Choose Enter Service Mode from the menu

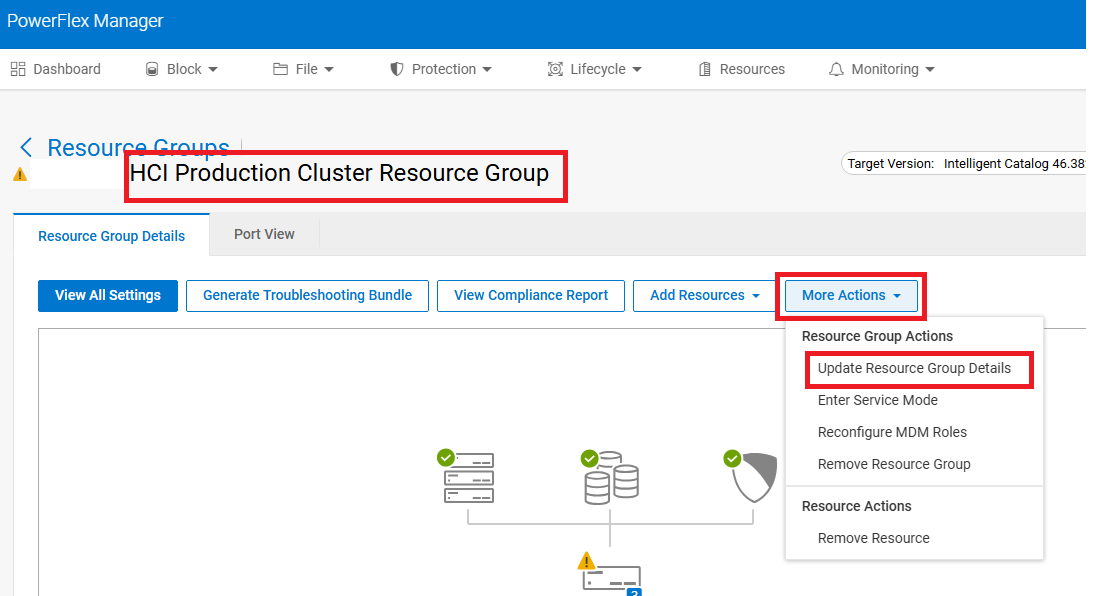(877, 400)
